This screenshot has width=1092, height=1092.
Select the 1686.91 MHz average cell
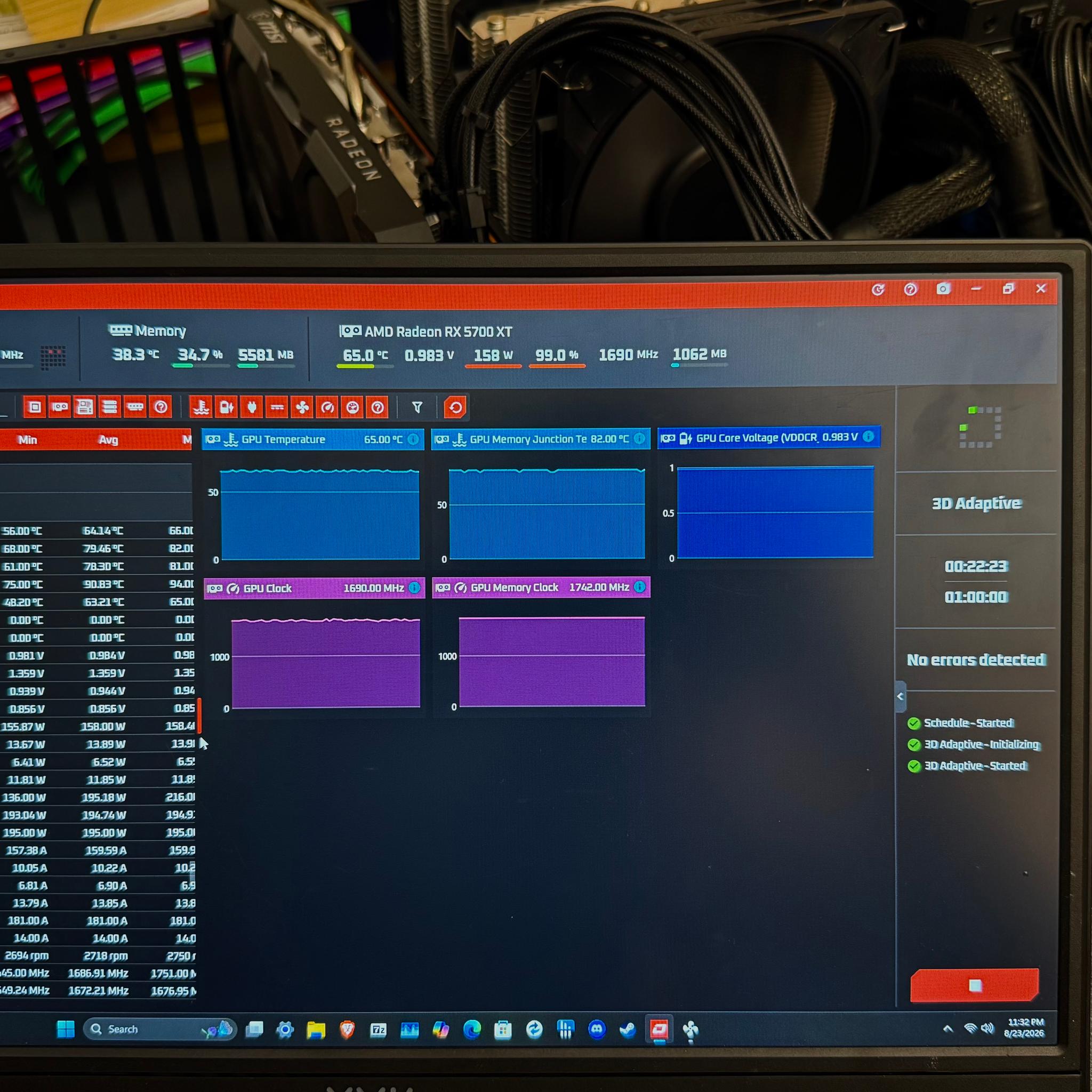coord(98,973)
